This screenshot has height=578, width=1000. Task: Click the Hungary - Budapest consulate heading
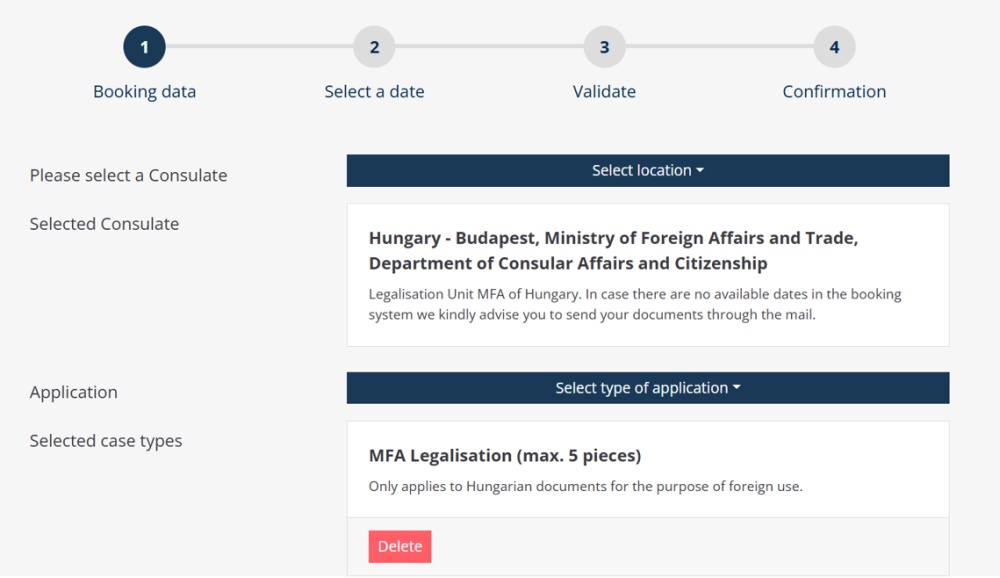614,251
